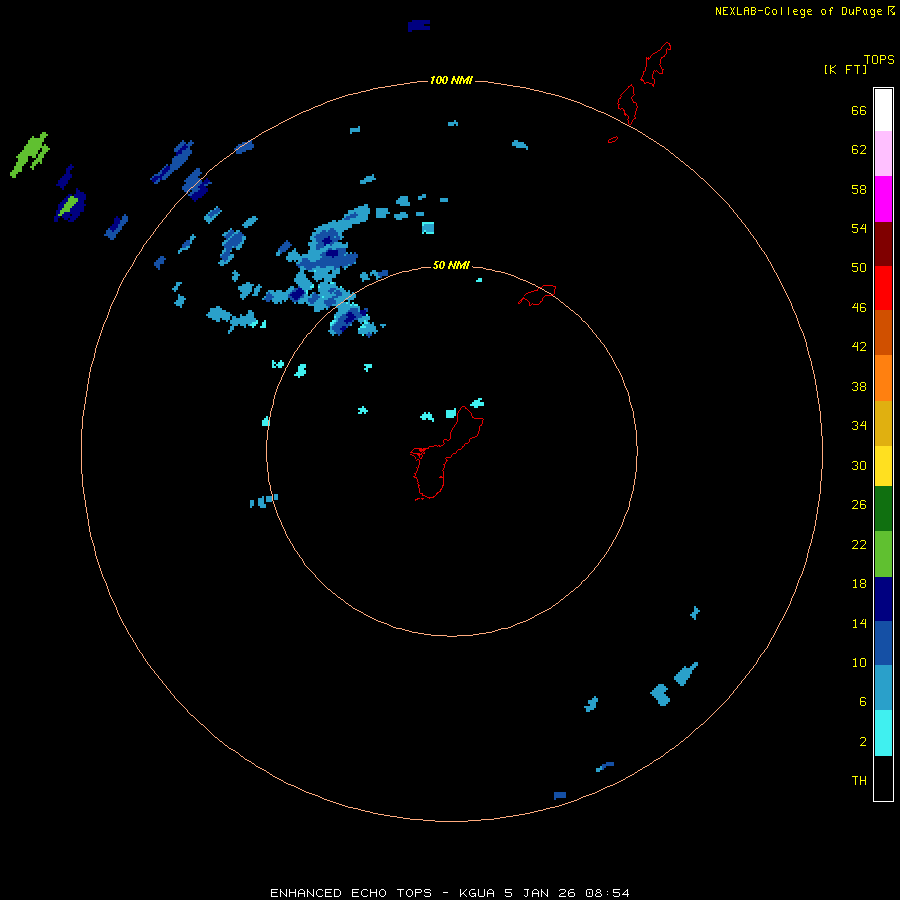Click the "ENHANCED ECHO TOPS" product title
Screen dimensions: 900x900
pyautogui.click(x=351, y=893)
